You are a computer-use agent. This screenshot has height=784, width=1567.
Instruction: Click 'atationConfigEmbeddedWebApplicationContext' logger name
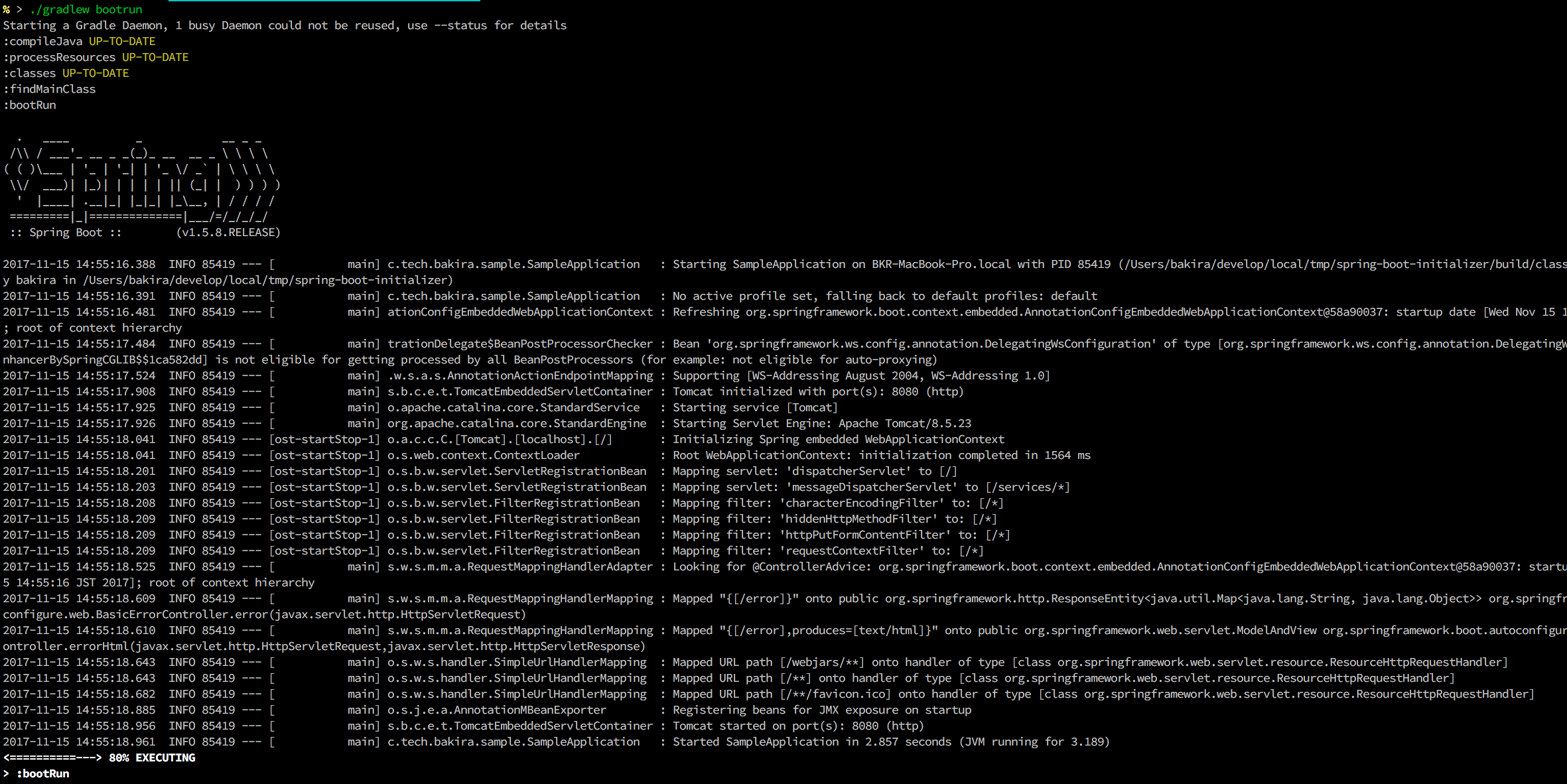[520, 312]
